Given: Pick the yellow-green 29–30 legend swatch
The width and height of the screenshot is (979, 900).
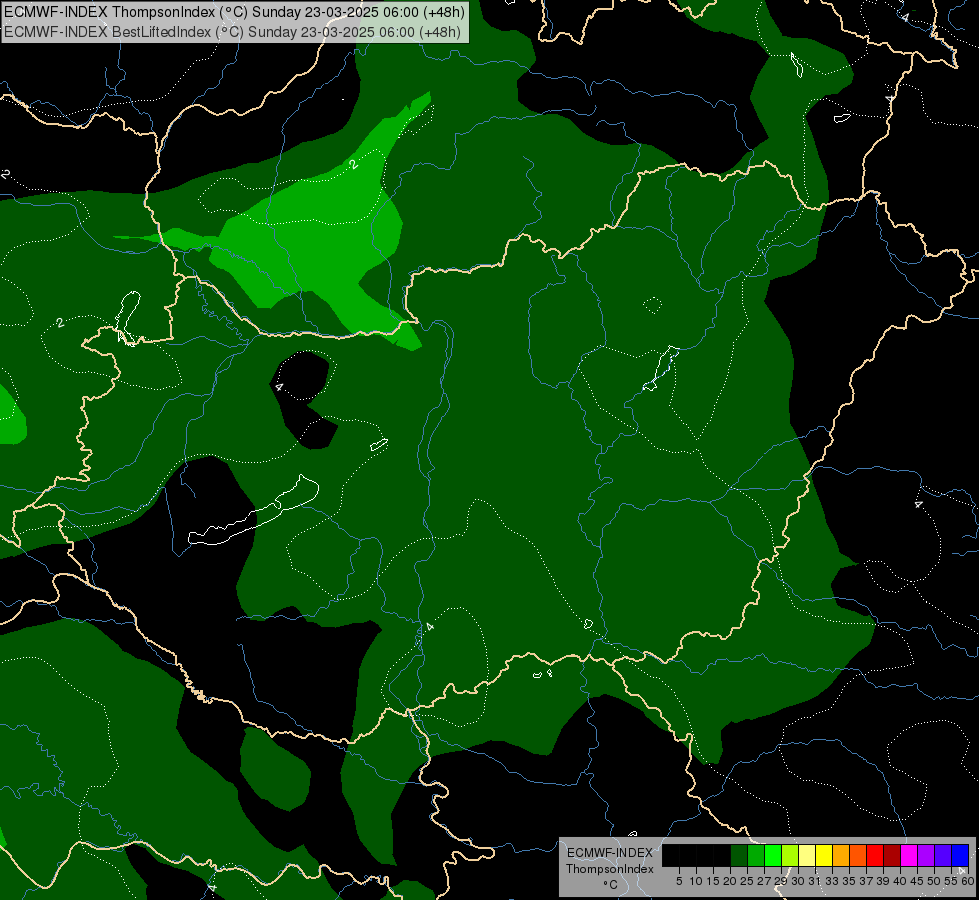Looking at the screenshot, I should click(x=790, y=855).
